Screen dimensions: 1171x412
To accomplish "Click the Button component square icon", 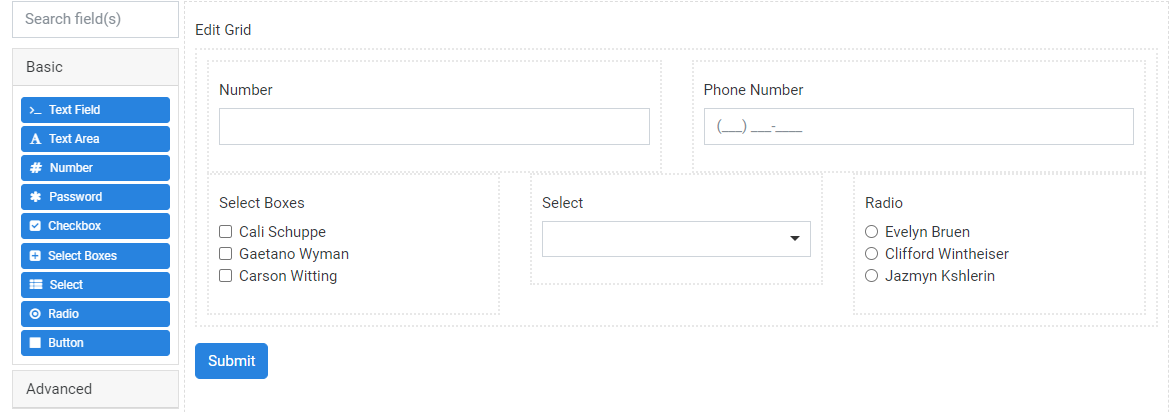I will tap(34, 343).
